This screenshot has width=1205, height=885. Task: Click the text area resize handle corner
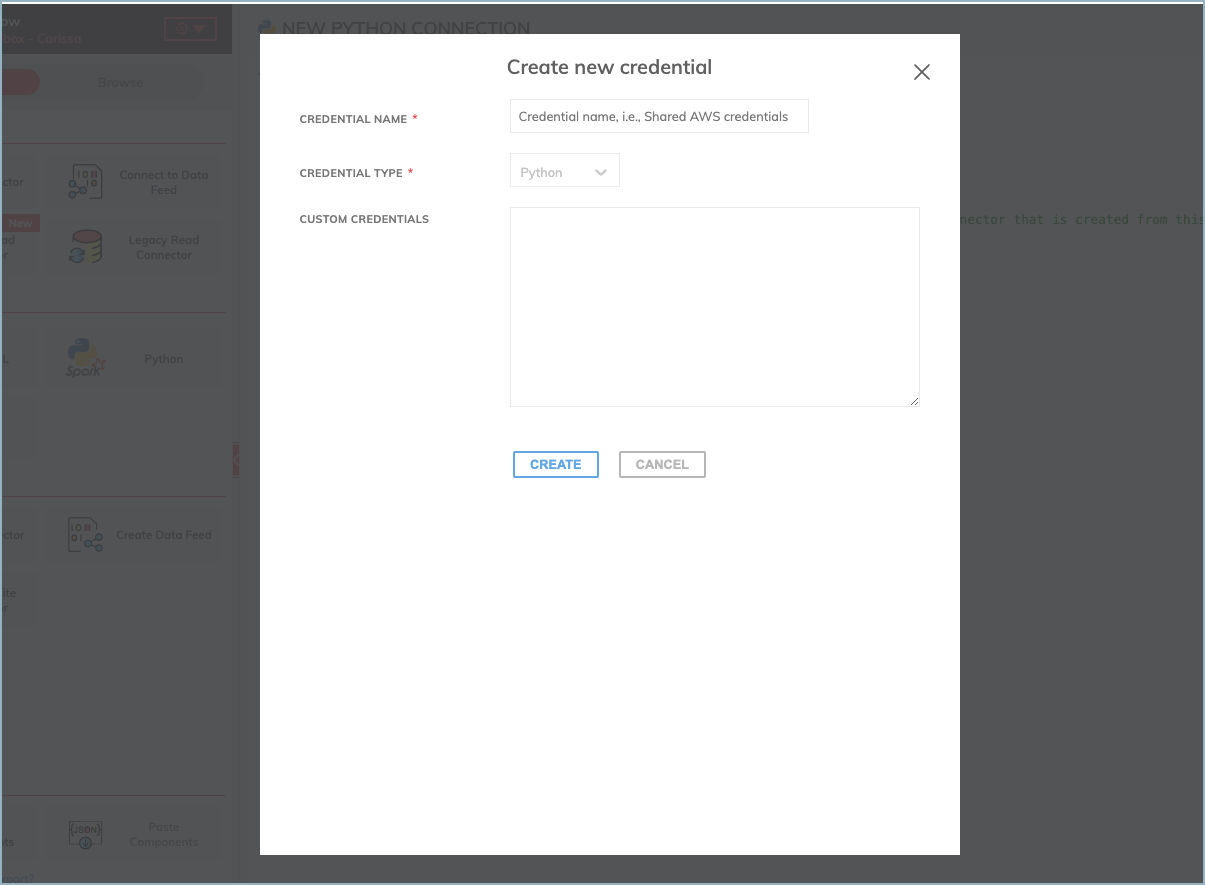(914, 401)
